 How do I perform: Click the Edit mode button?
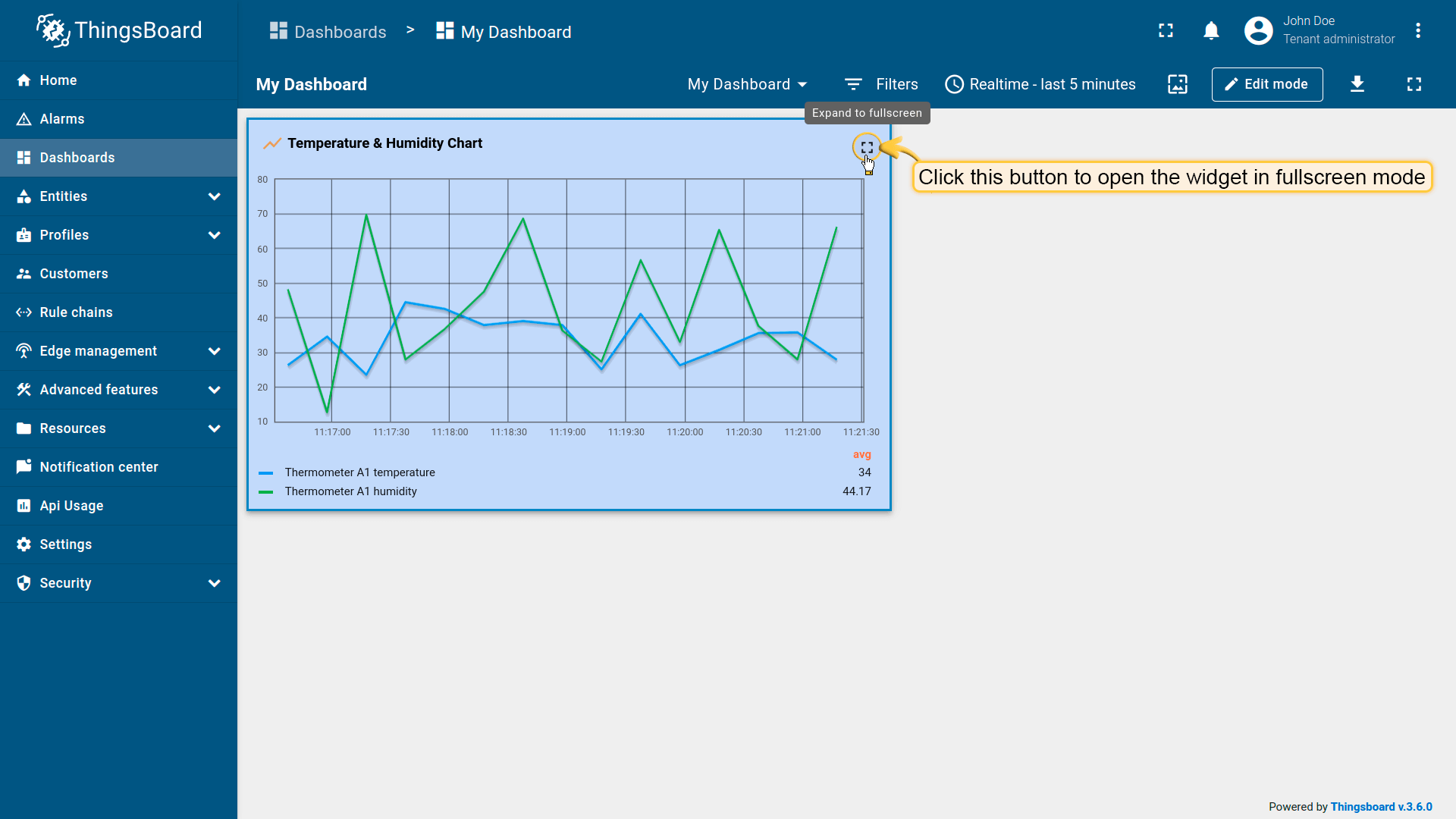coord(1266,84)
